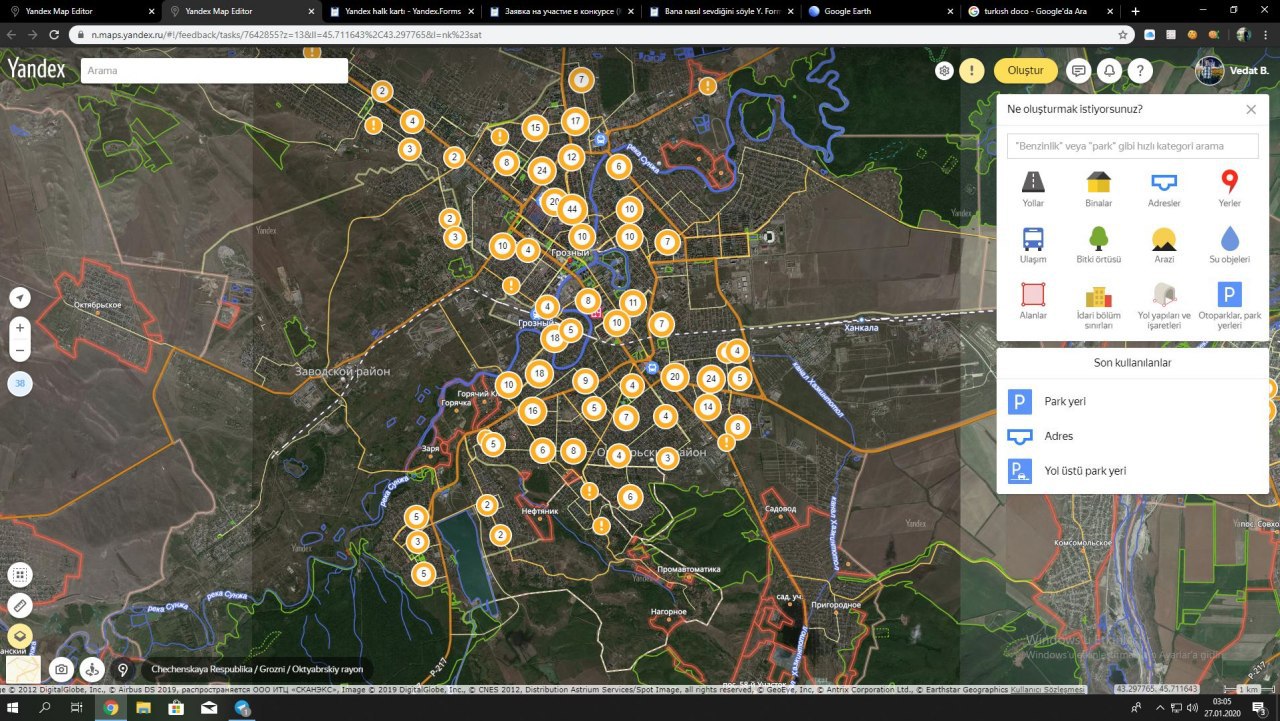Screen dimensions: 1280x721
Task: Select the Alanlar area icon
Action: 1033,294
